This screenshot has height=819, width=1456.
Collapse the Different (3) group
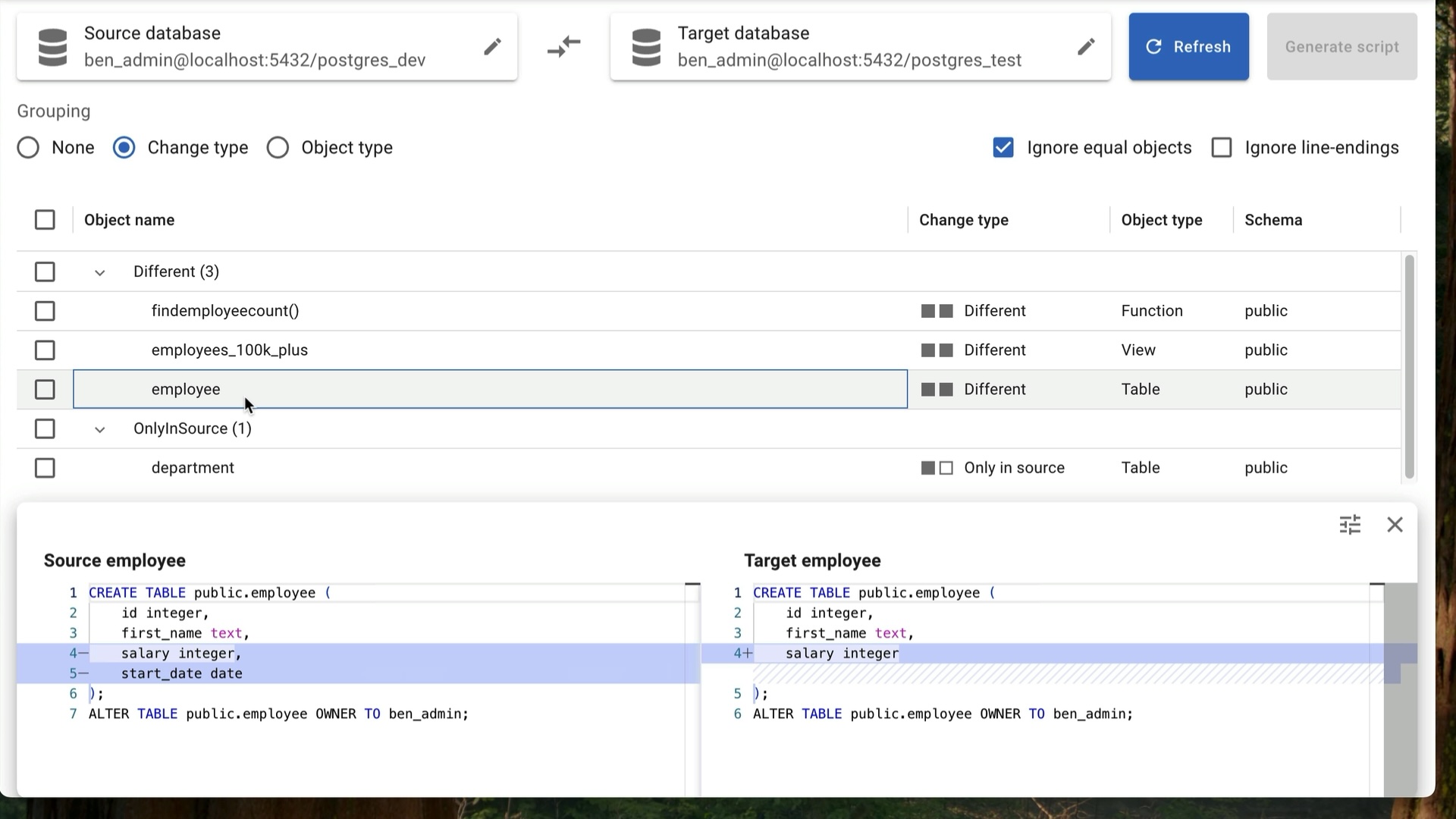[99, 272]
